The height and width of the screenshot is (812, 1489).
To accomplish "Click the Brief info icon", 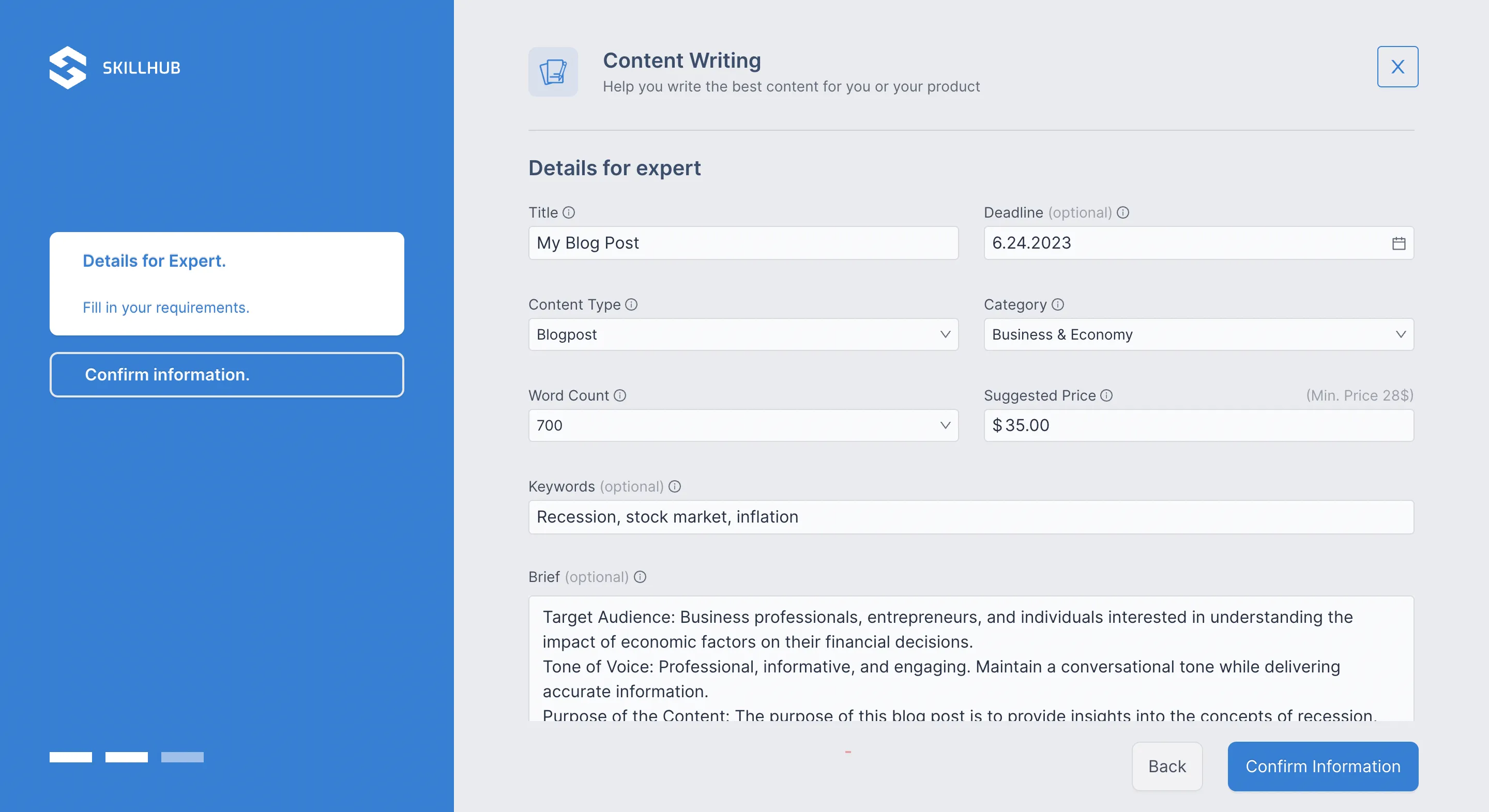I will [x=641, y=577].
